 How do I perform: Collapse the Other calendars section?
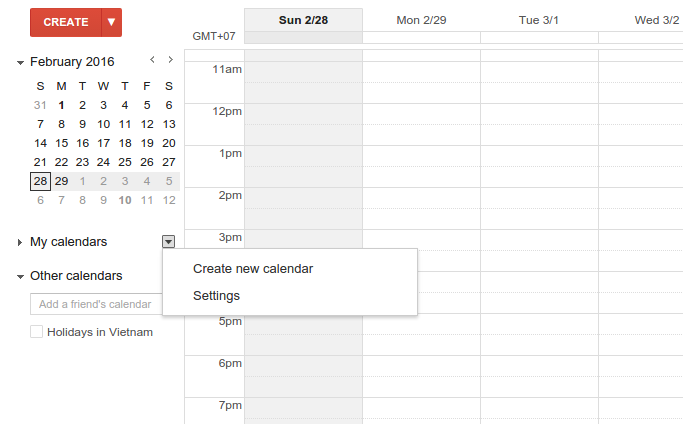coord(20,276)
